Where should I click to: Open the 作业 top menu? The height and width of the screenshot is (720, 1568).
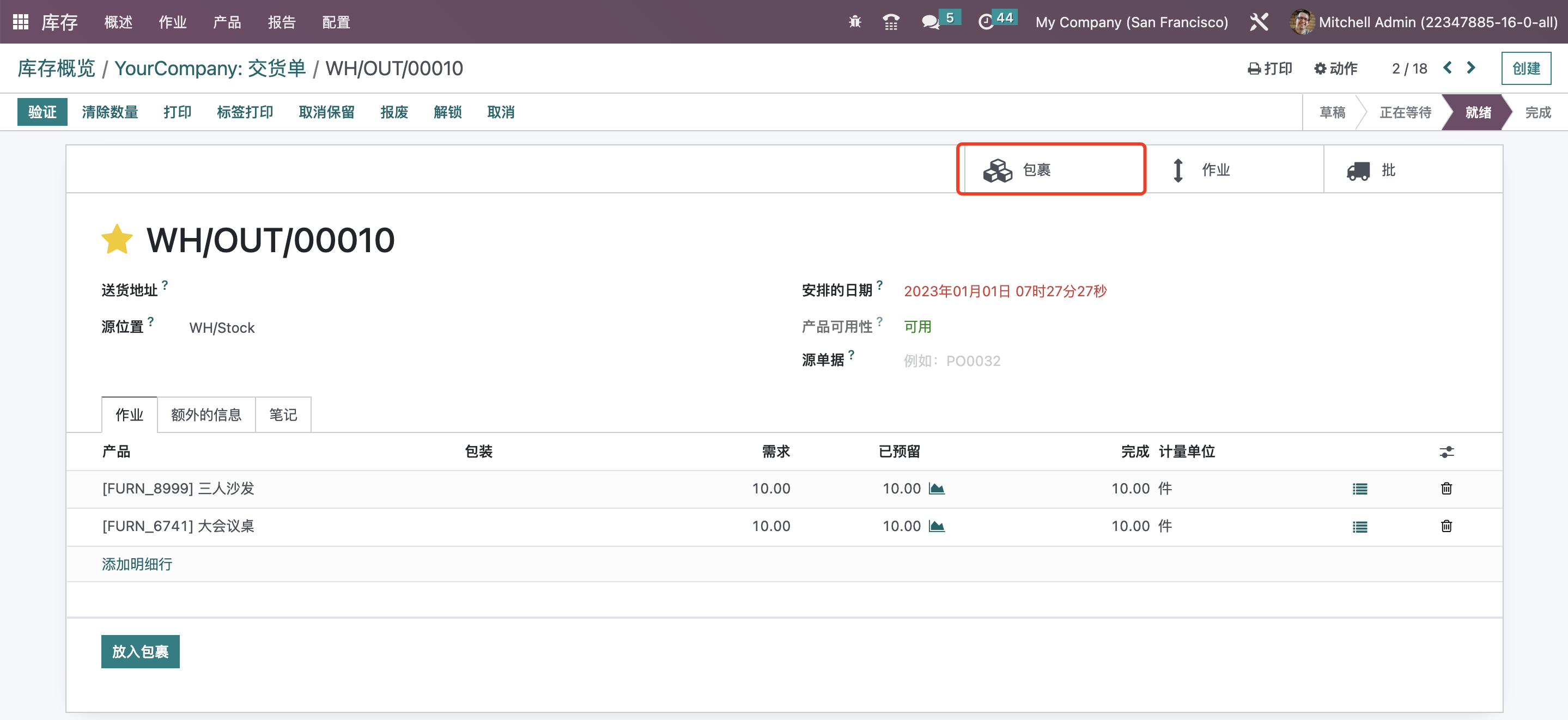coord(173,22)
